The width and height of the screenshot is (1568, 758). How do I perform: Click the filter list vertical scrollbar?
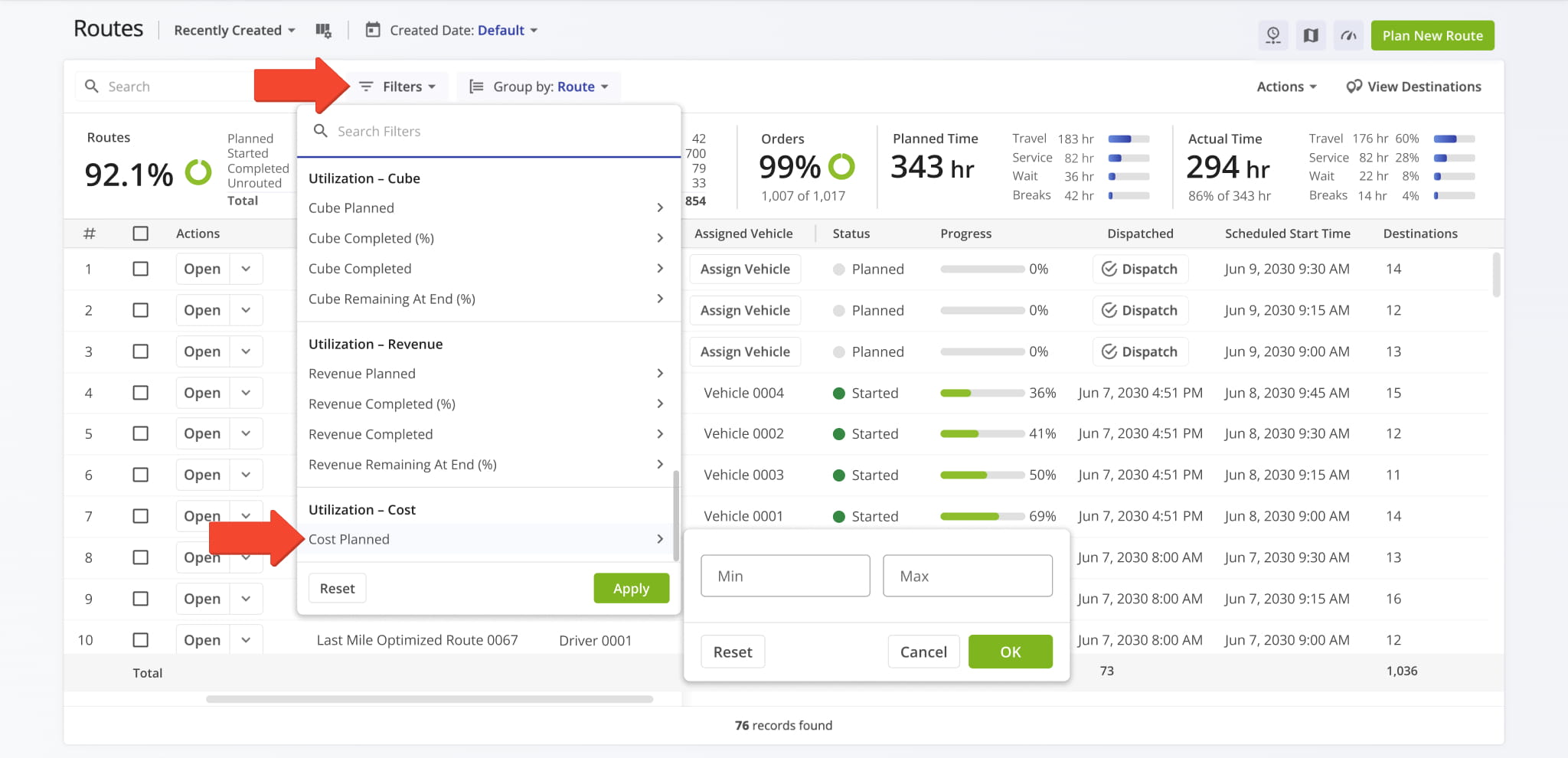click(x=675, y=515)
